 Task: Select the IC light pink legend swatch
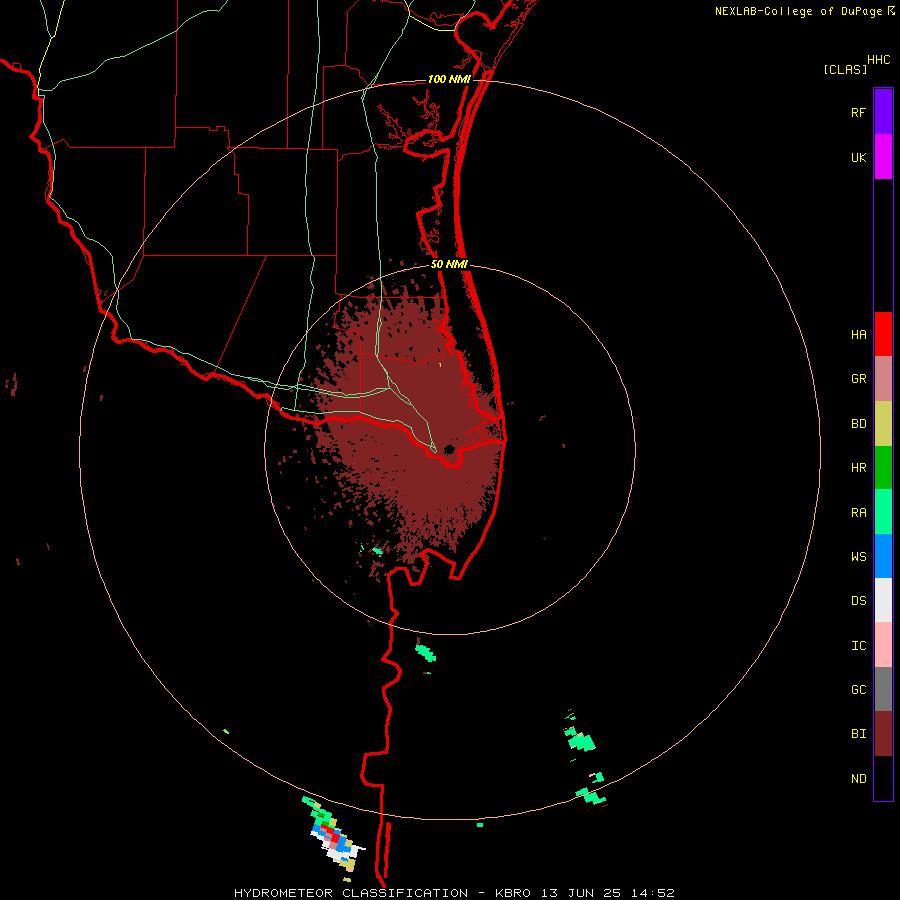click(883, 645)
